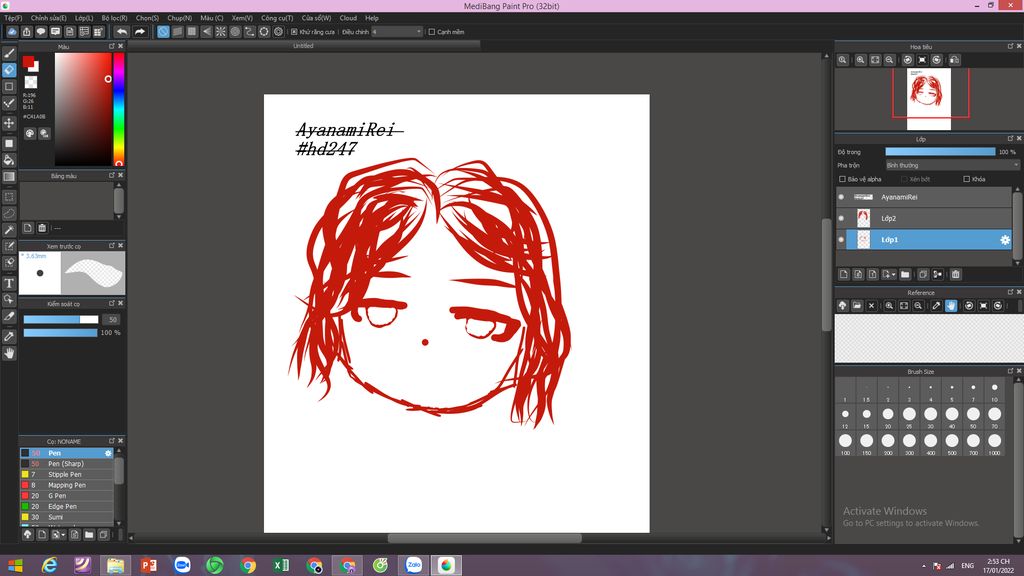
Task: Select the Bucket fill tool
Action: [x=9, y=160]
